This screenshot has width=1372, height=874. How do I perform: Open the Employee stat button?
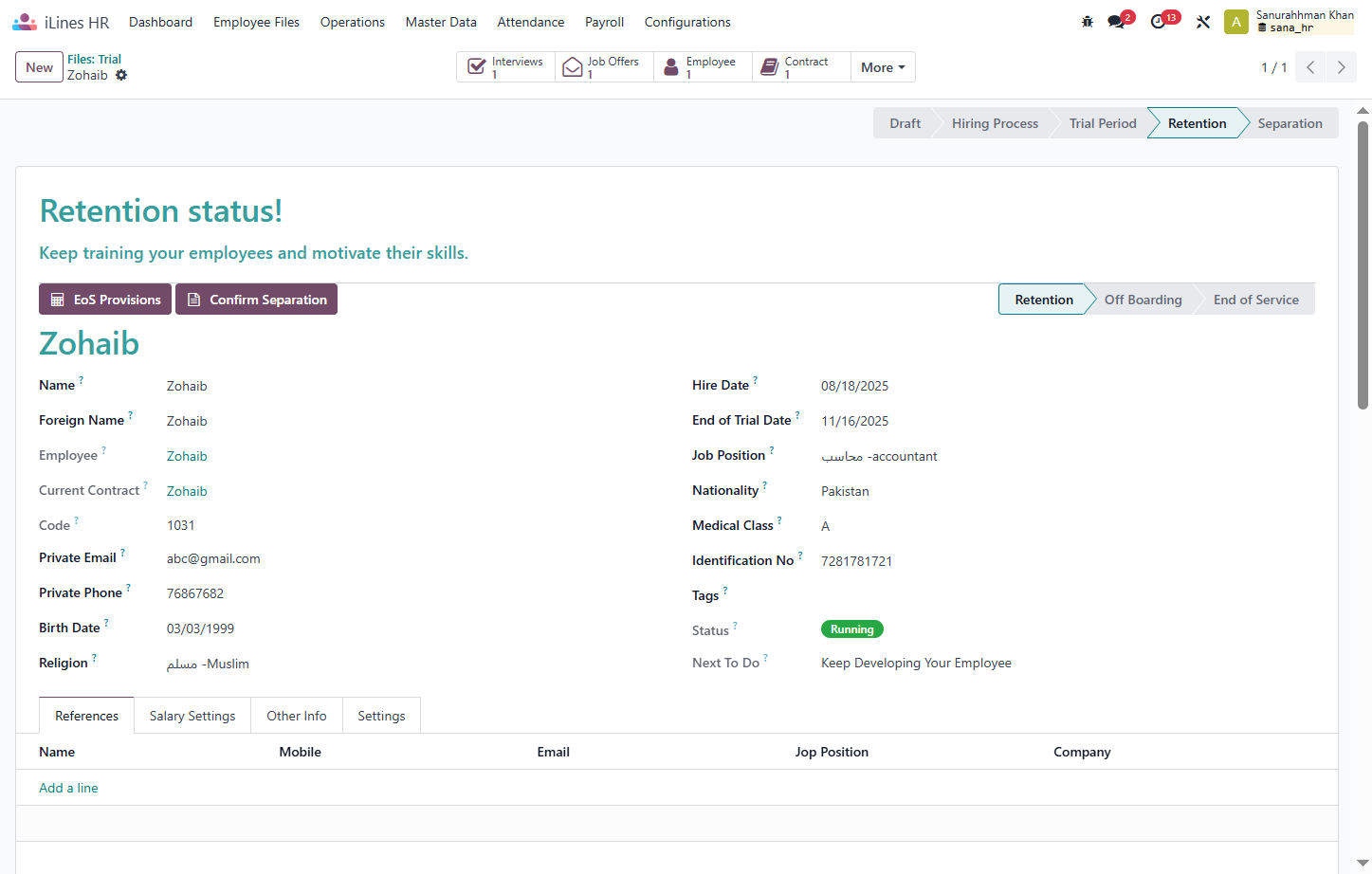click(x=703, y=67)
